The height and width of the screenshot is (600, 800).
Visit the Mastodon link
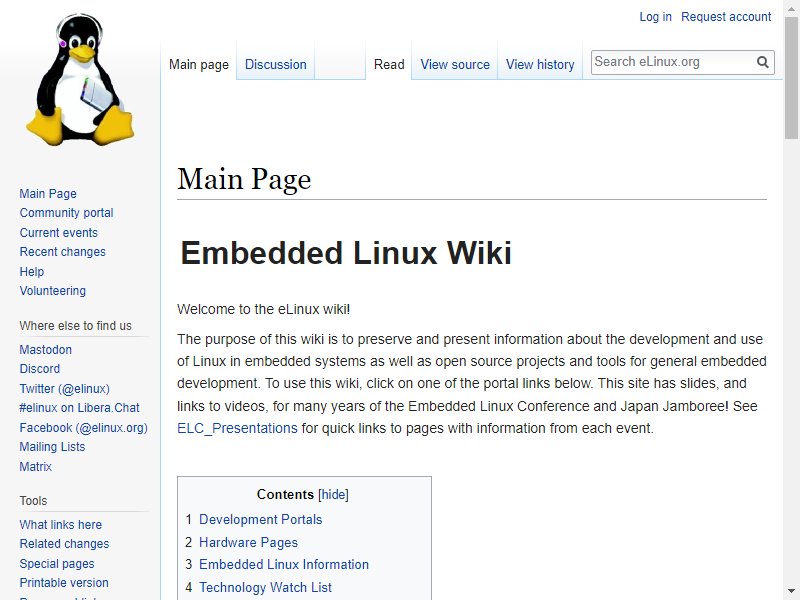point(45,350)
